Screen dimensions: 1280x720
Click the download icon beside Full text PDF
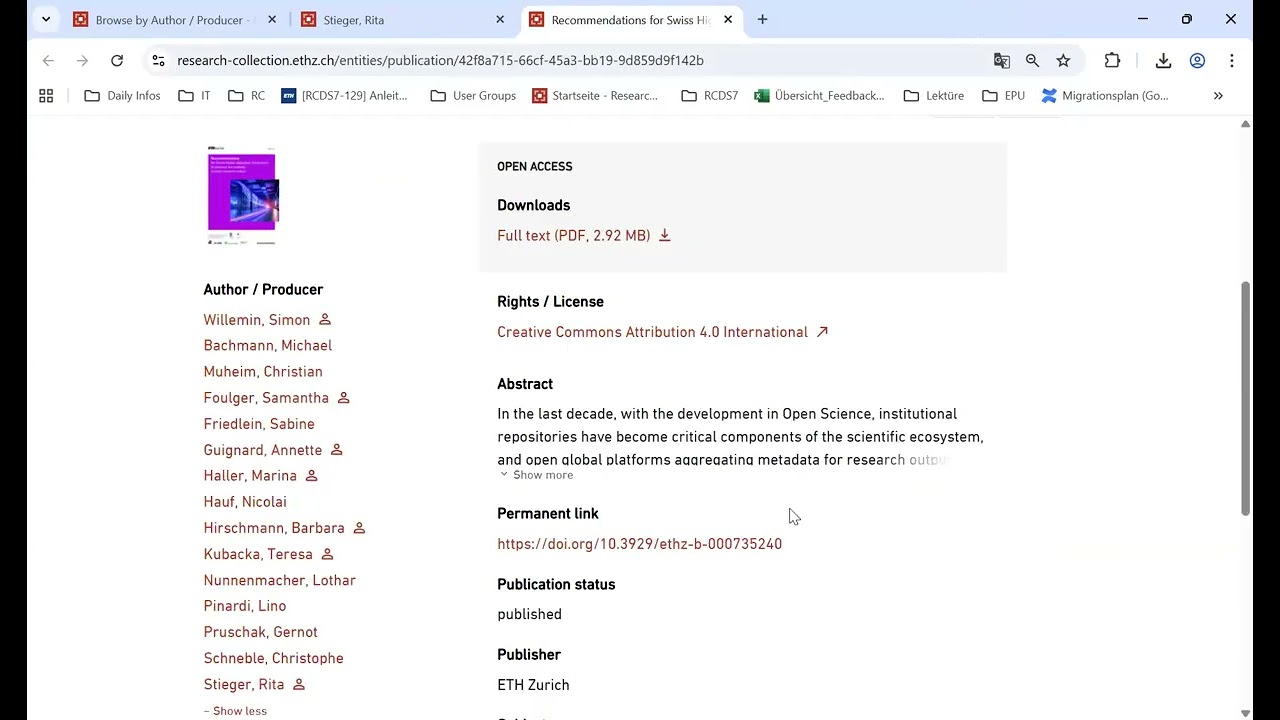pos(664,236)
